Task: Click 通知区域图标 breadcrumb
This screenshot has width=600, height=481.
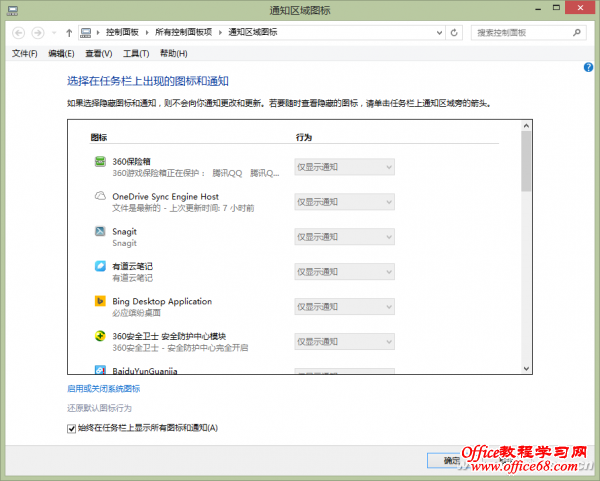Action: [x=253, y=33]
